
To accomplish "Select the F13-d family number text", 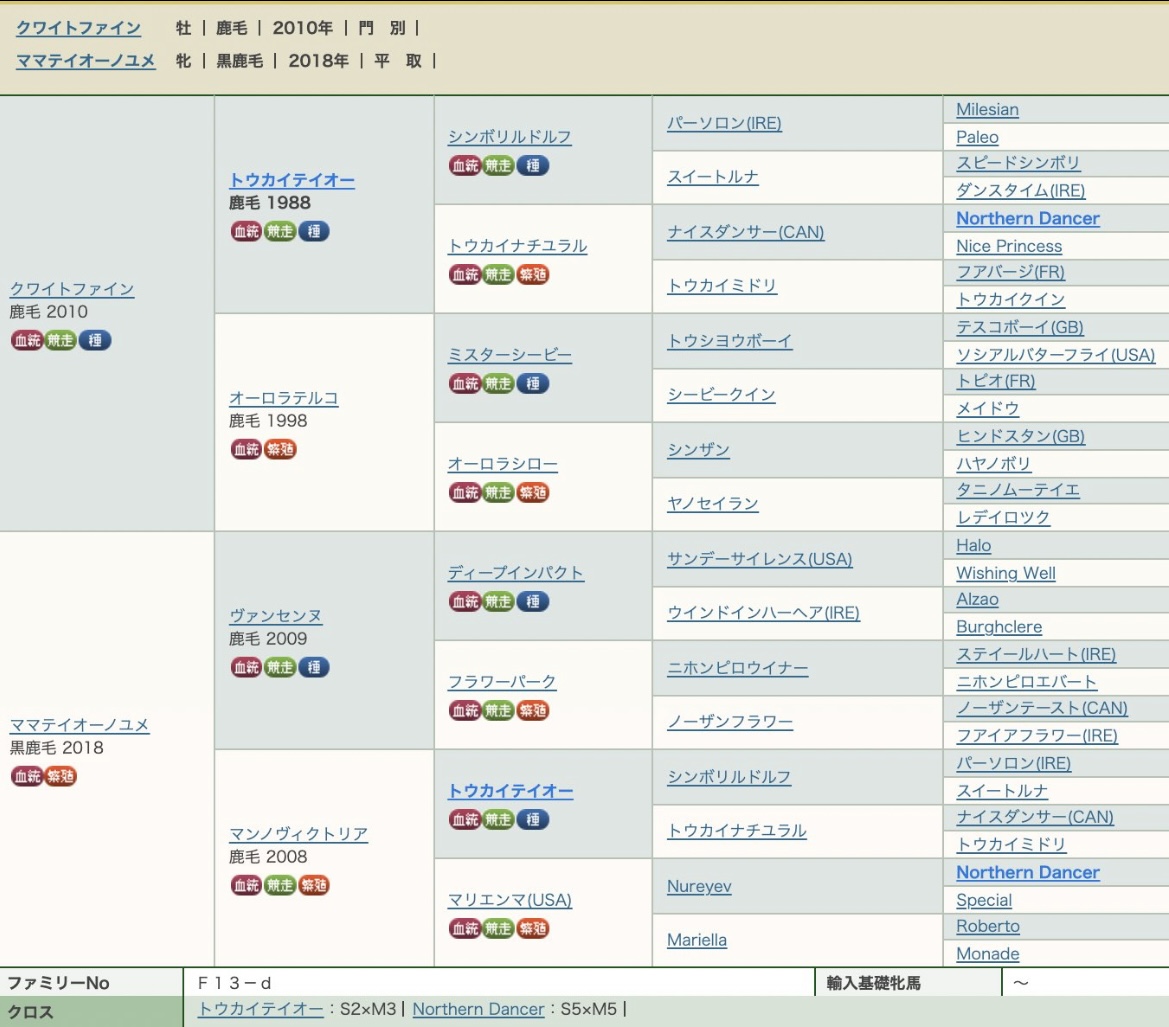I will (235, 983).
